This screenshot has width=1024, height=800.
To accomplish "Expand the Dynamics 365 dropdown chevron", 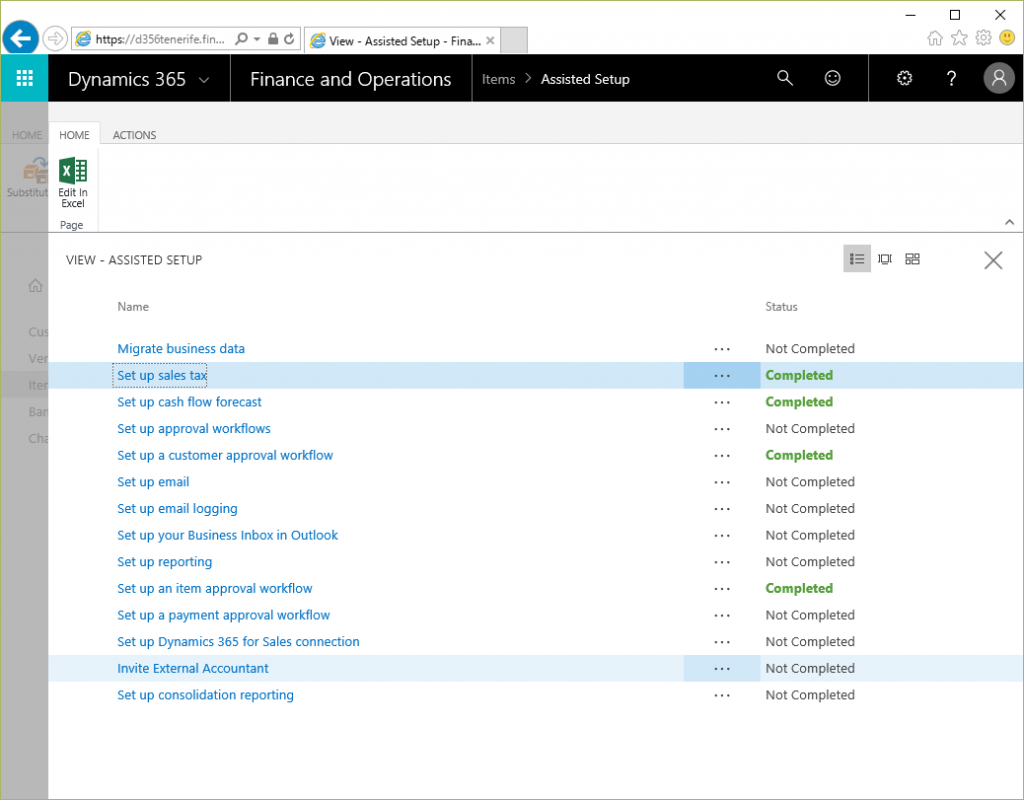I will click(x=205, y=80).
